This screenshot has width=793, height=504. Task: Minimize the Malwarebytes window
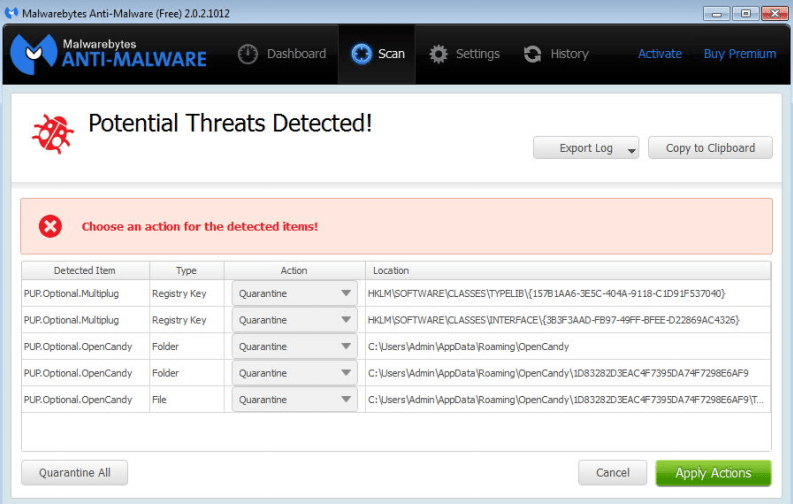tap(716, 13)
